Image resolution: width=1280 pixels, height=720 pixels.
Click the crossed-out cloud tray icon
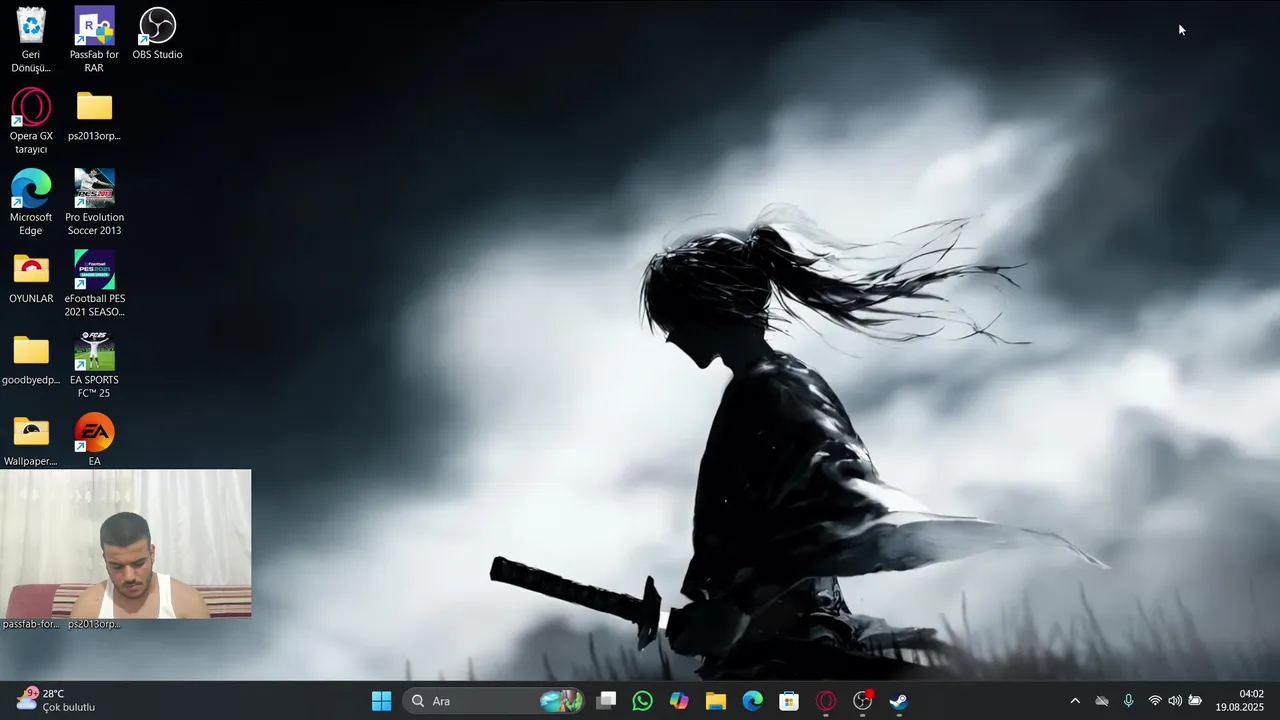[x=1102, y=701]
